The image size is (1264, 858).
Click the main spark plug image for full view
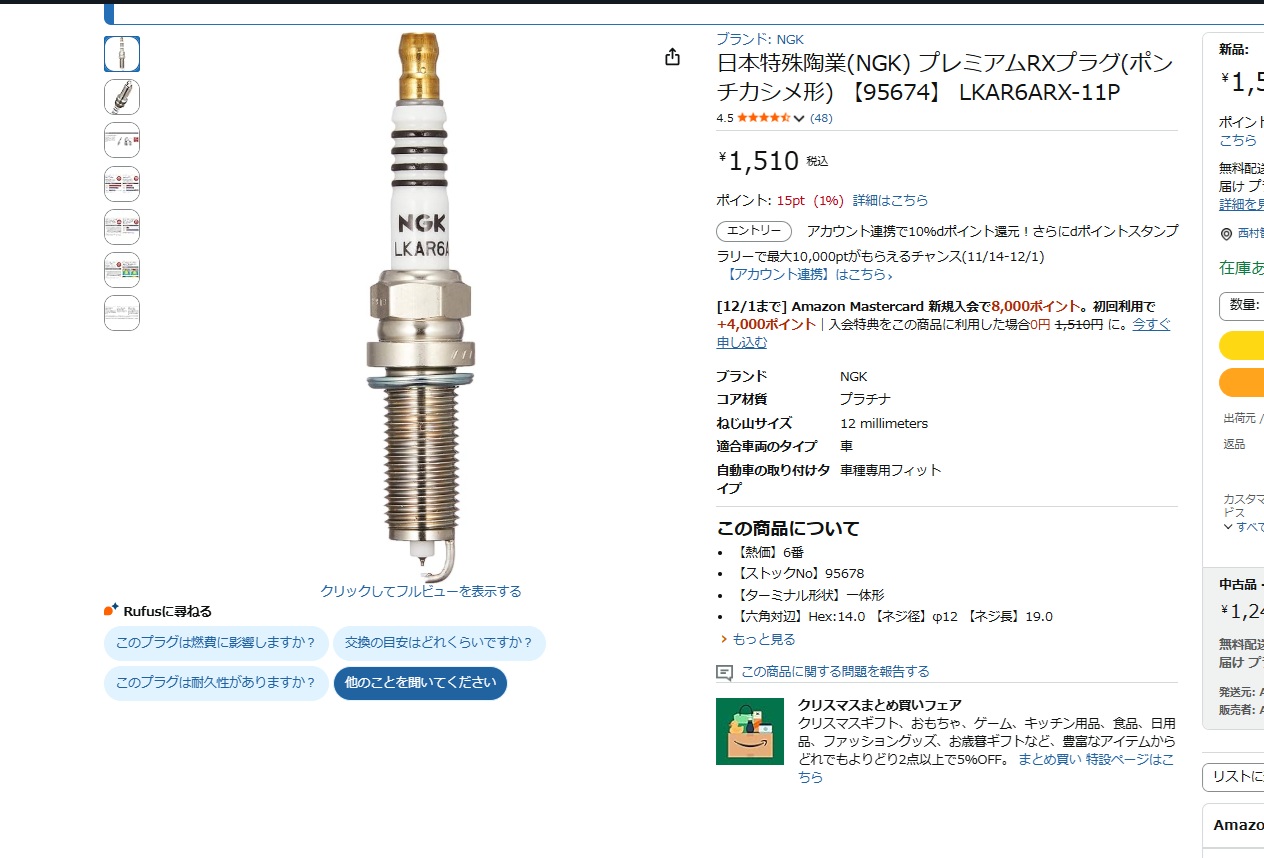(421, 305)
